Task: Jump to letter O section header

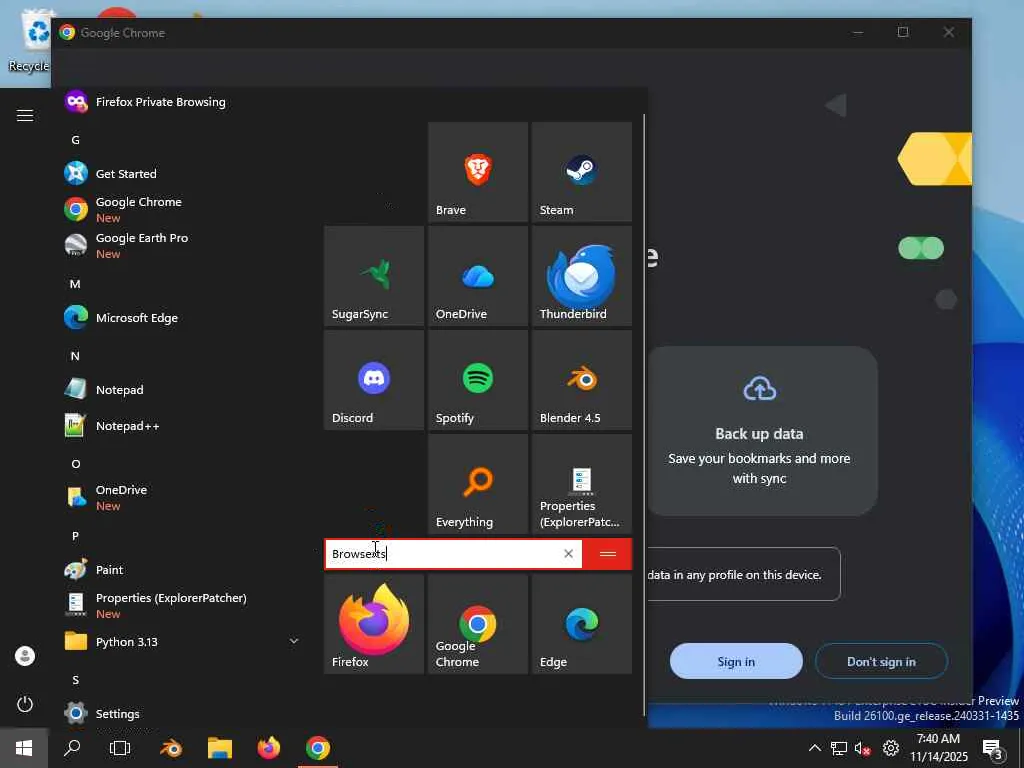Action: 76,464
